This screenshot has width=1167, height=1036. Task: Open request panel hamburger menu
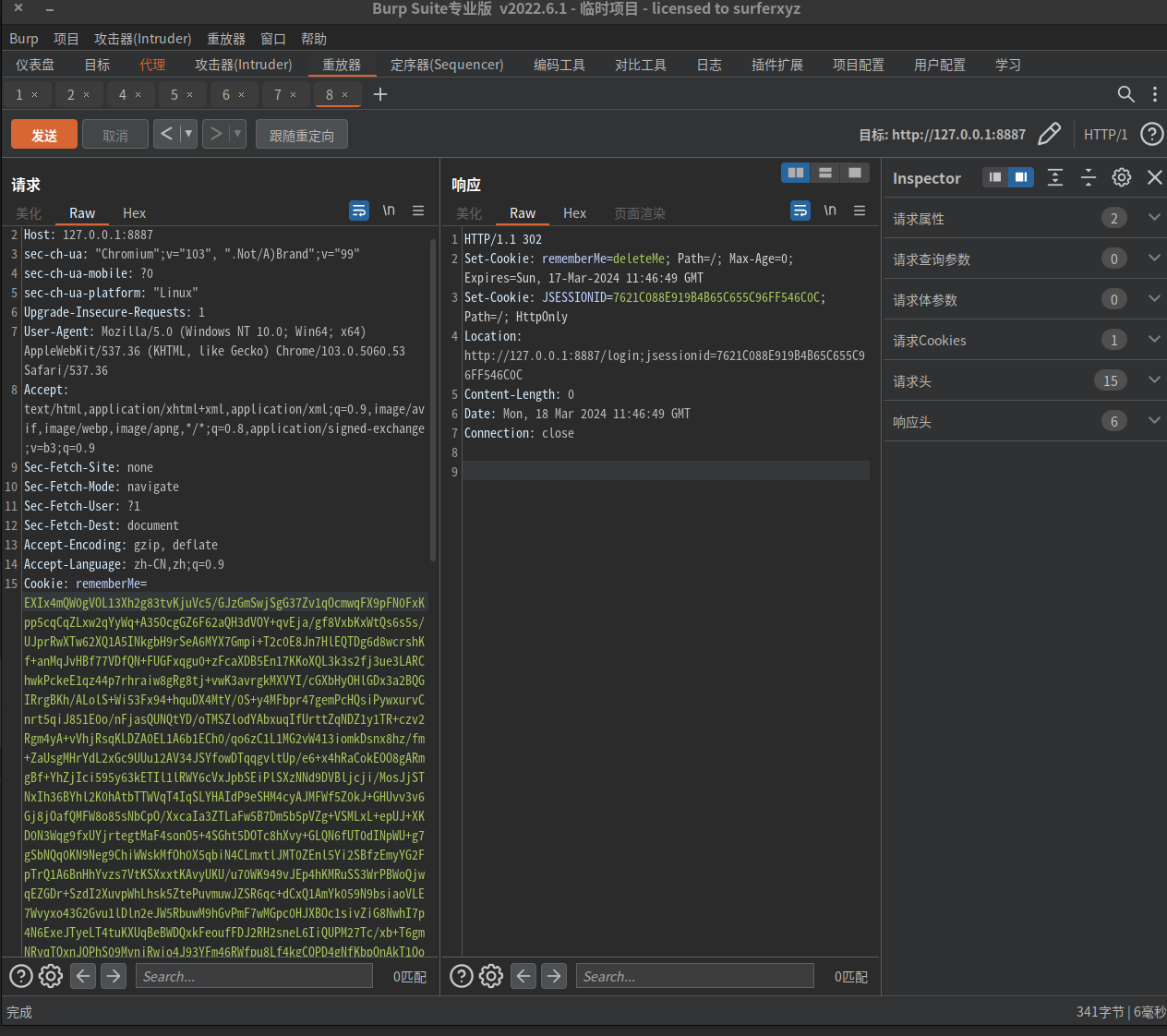[x=418, y=211]
